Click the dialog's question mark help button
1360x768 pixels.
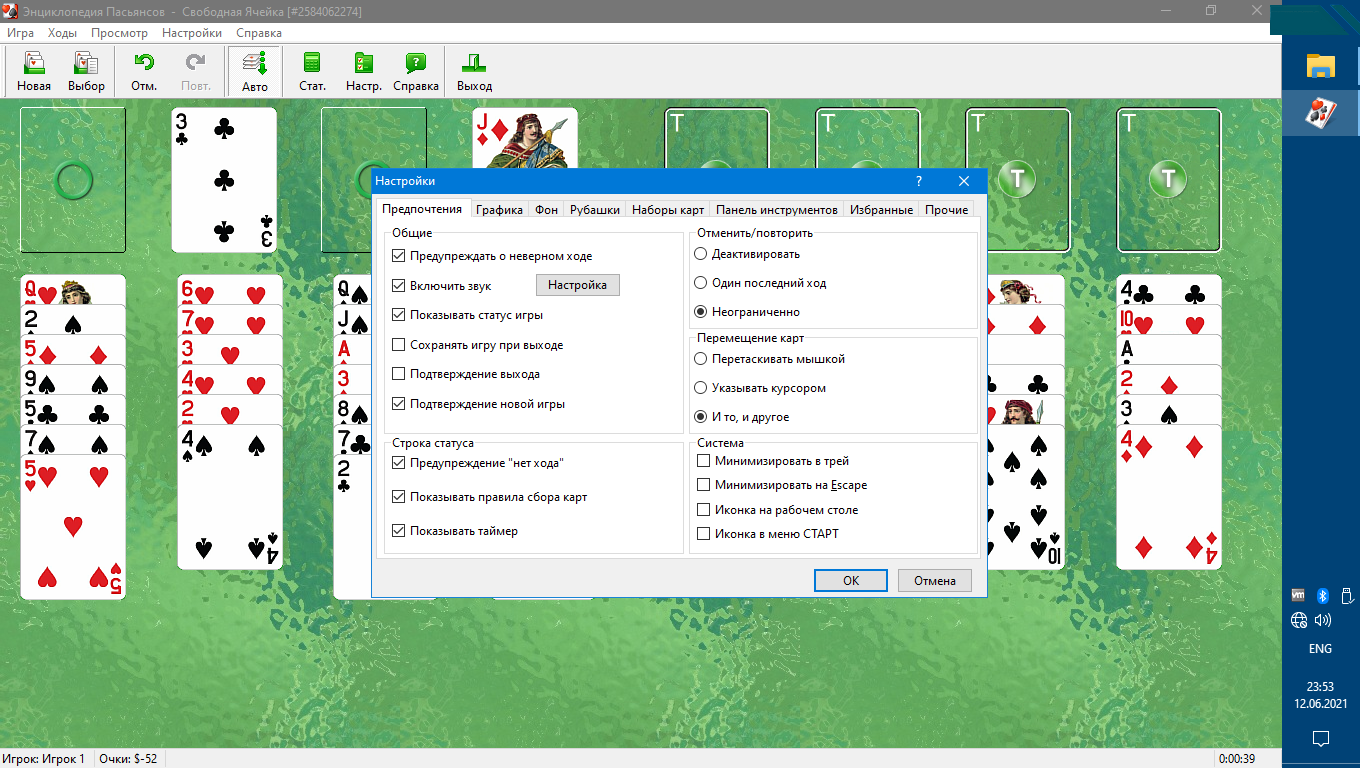pyautogui.click(x=919, y=181)
